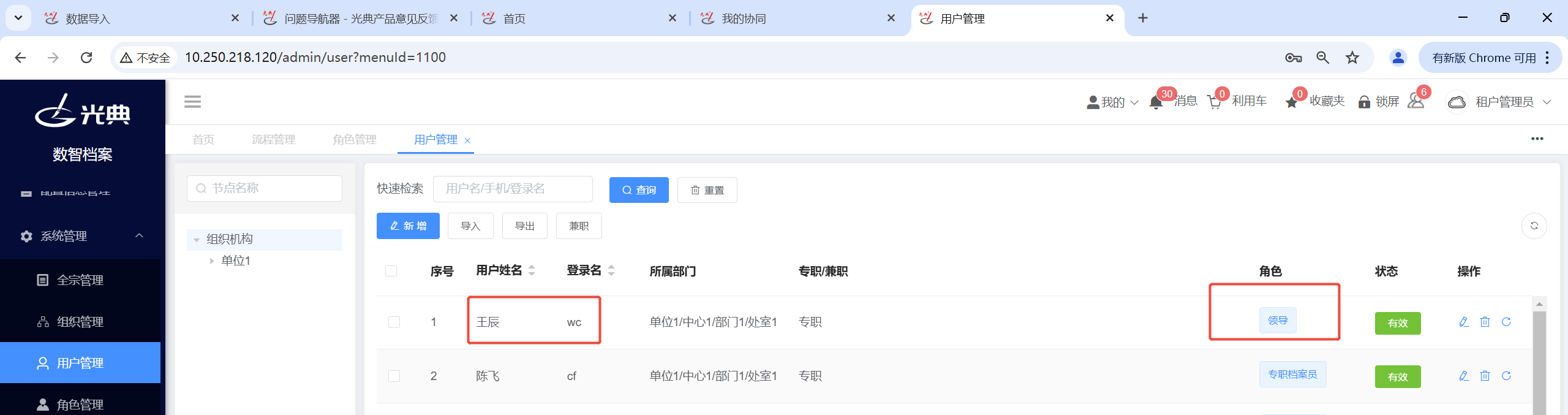Screen dimensions: 1568x415
Task: Click the 重置 reset button
Action: pyautogui.click(x=707, y=190)
